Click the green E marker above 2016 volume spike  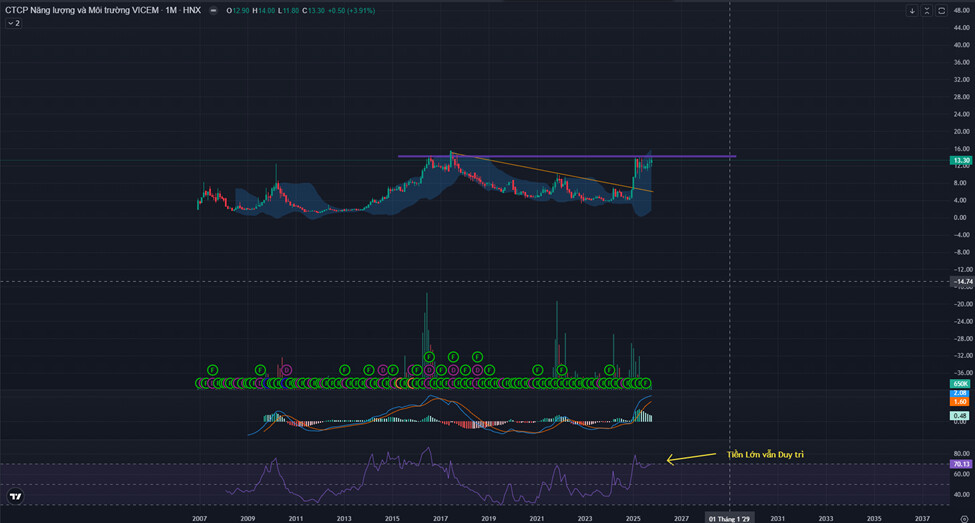[428, 357]
